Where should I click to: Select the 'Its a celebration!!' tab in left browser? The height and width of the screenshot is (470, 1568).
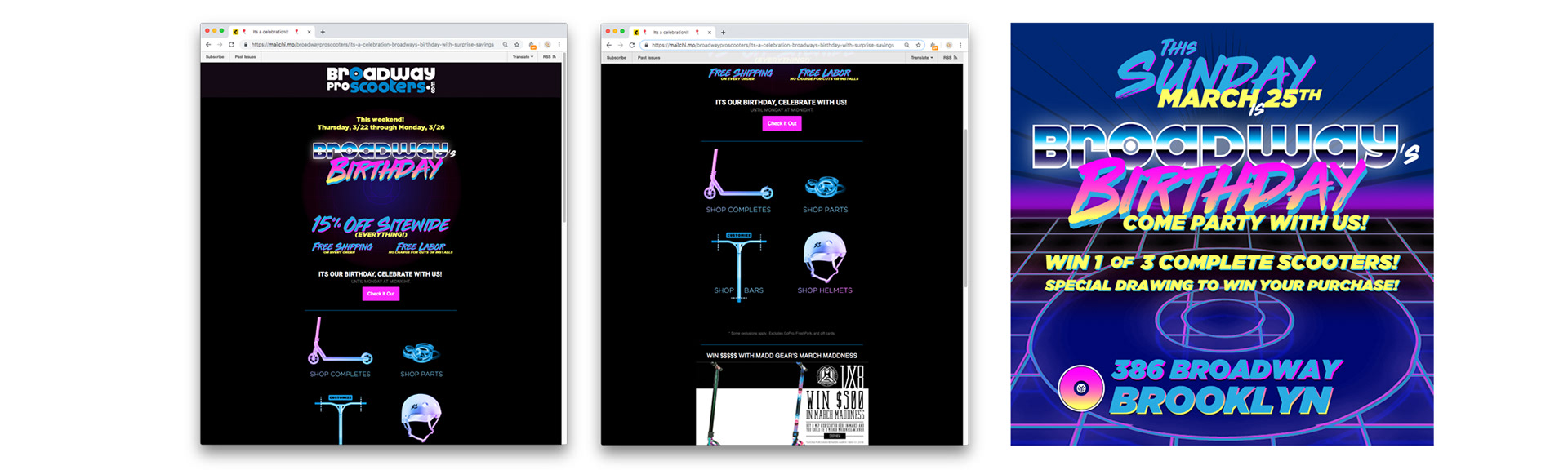(271, 32)
